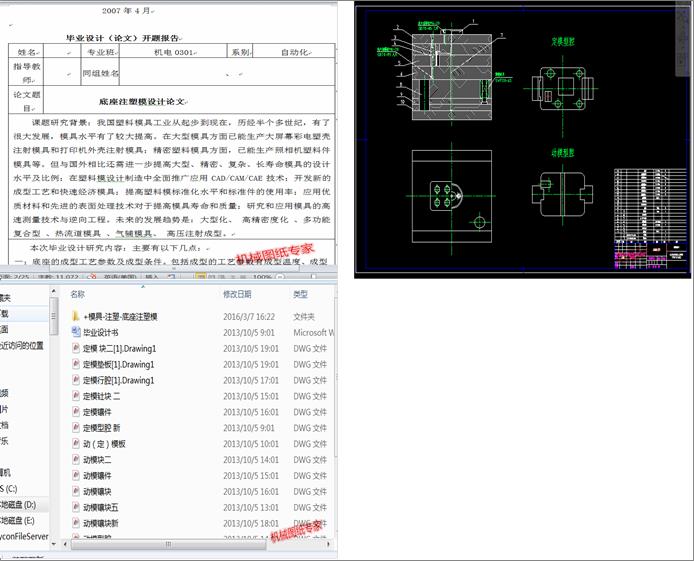The height and width of the screenshot is (561, 694).
Task: Click the DWG icon of 动(定)模板
Action: click(x=76, y=444)
